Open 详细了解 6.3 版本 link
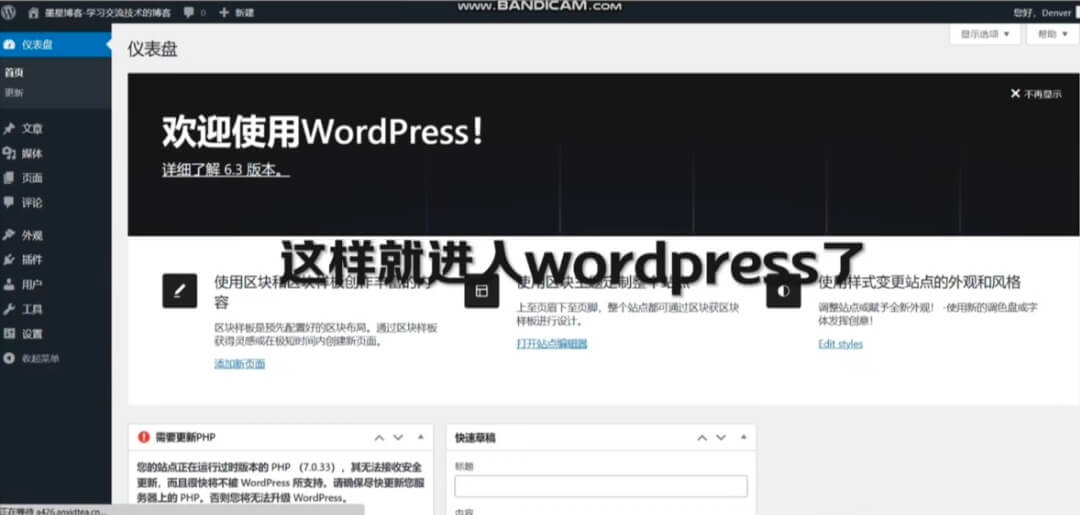The image size is (1080, 515). (226, 169)
